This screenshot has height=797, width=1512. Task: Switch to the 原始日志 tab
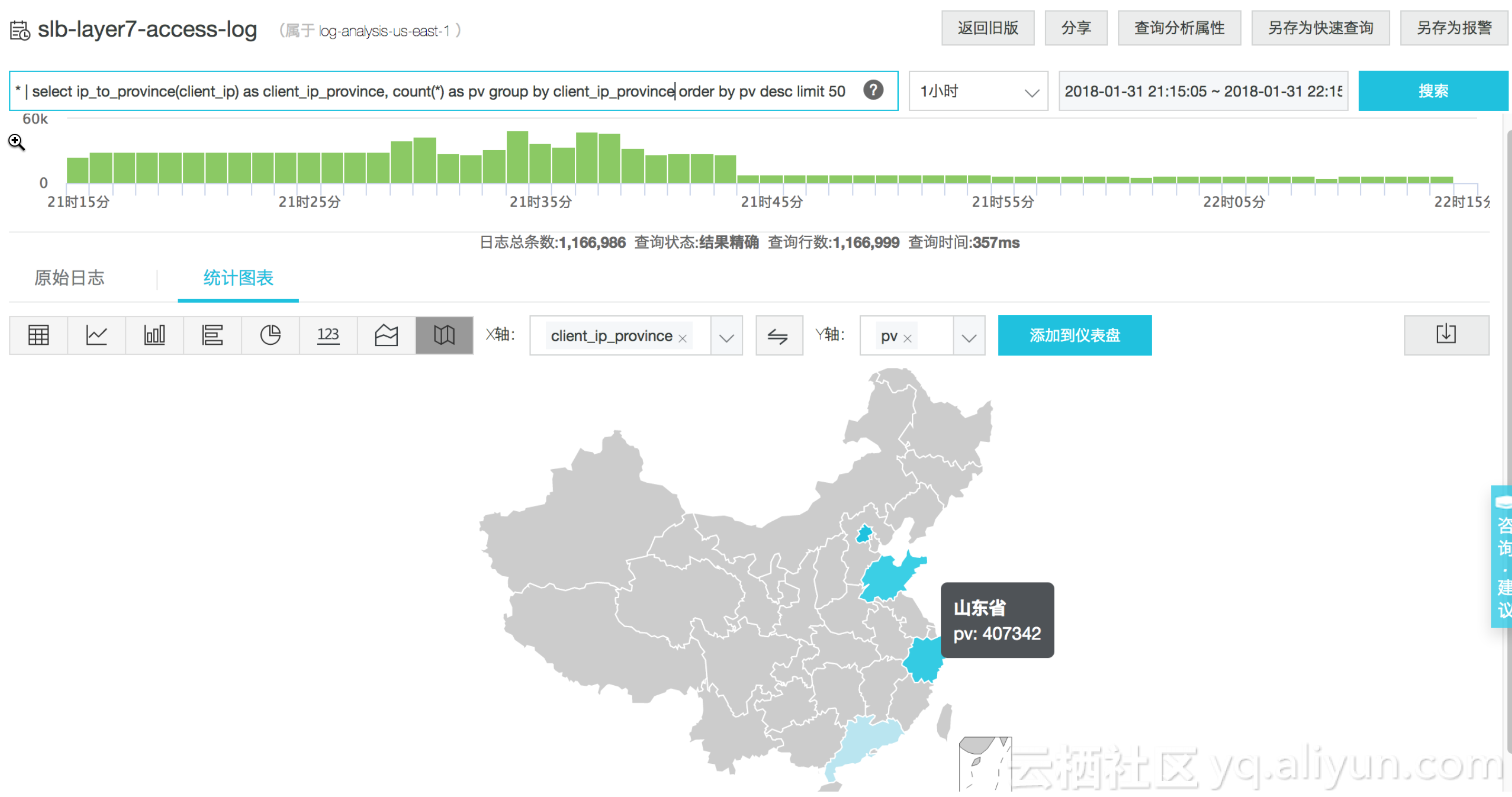click(x=69, y=278)
